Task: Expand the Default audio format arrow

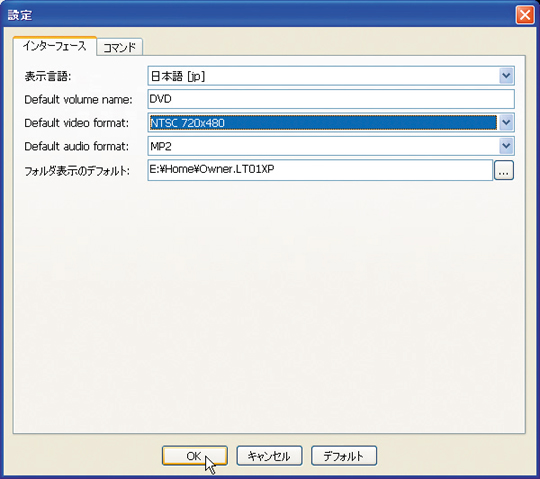Action: (506, 146)
